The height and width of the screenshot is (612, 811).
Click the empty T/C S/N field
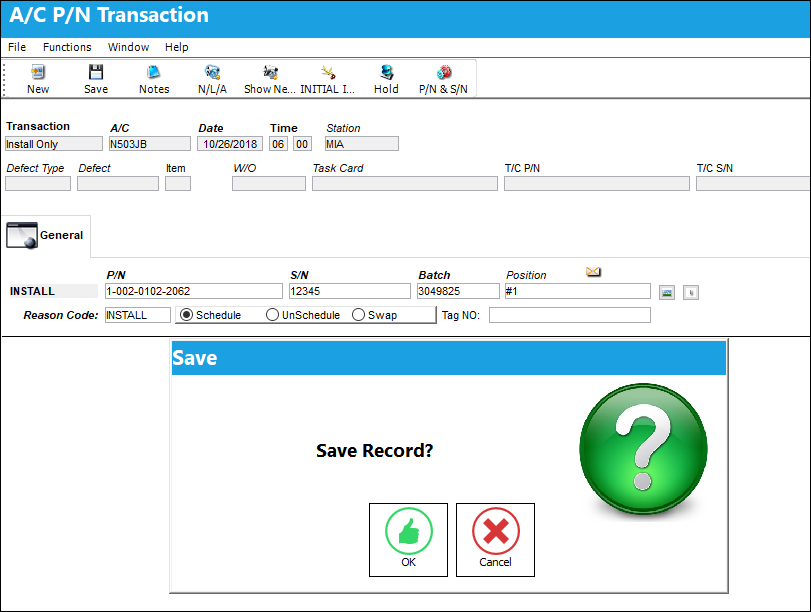[753, 184]
